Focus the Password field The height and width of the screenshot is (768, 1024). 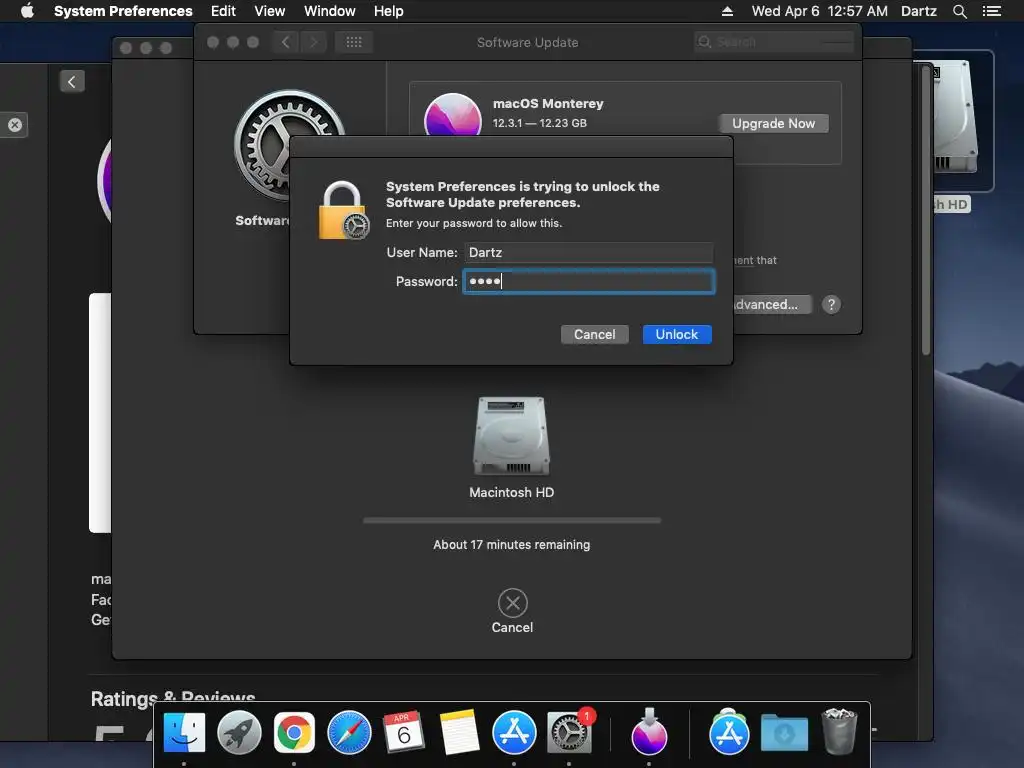(x=588, y=281)
